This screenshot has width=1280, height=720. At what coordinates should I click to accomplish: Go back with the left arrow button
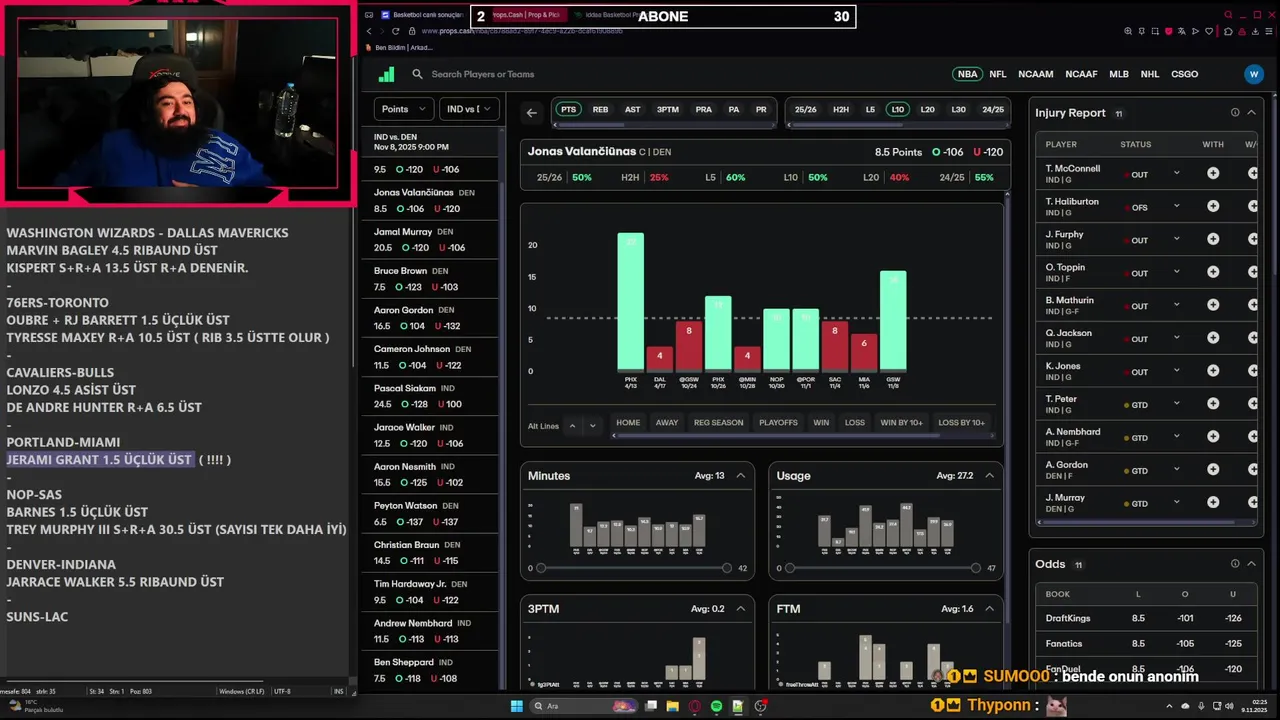pyautogui.click(x=532, y=113)
